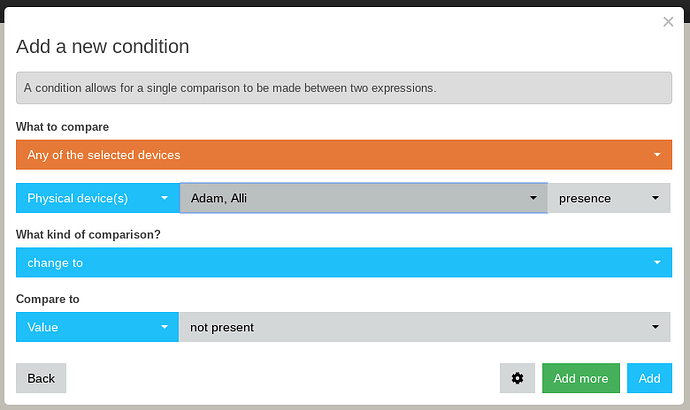Open the Any of the selected devices dropdown
The image size is (690, 410).
[x=344, y=155]
